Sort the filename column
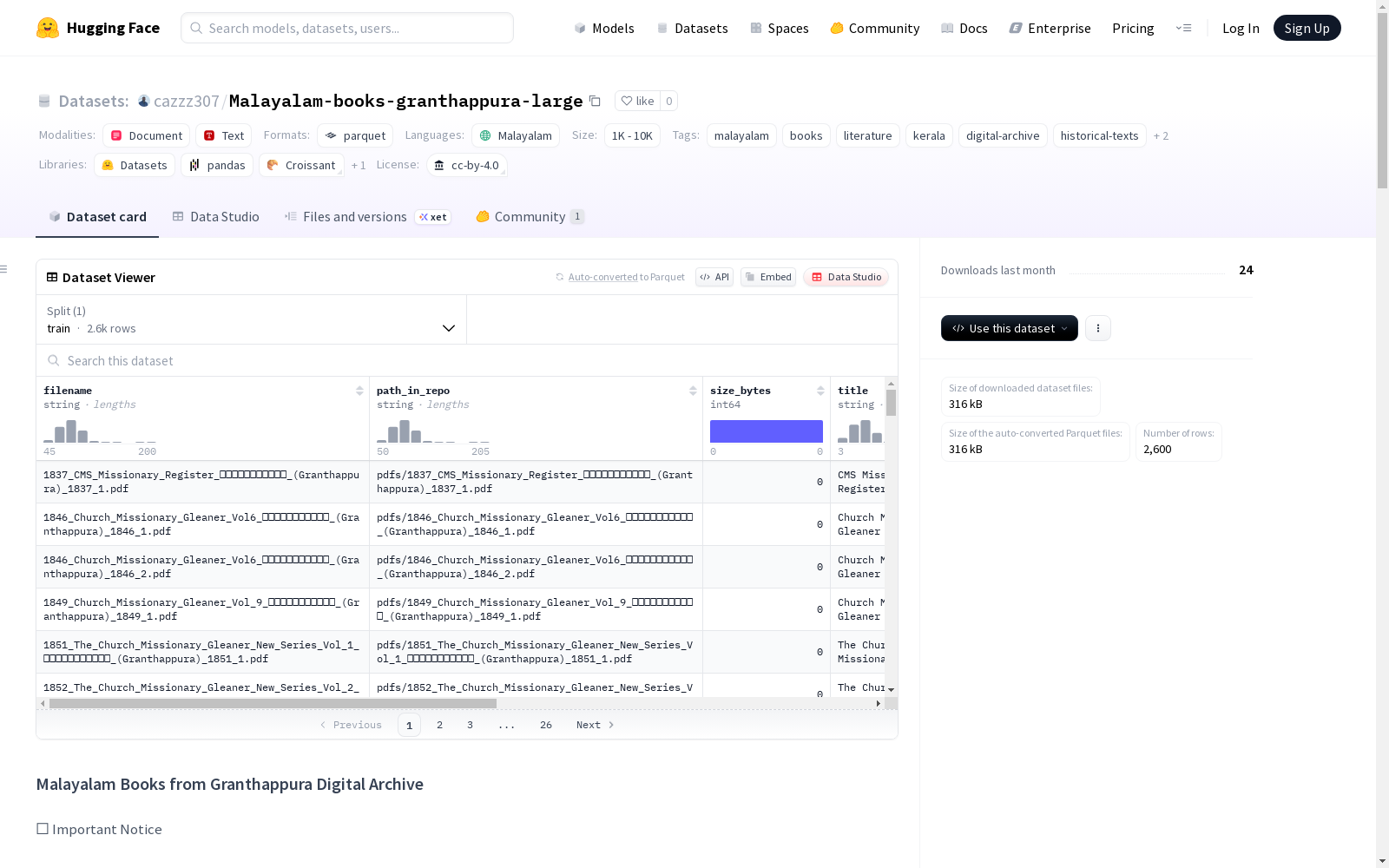1389x868 pixels. pos(359,391)
